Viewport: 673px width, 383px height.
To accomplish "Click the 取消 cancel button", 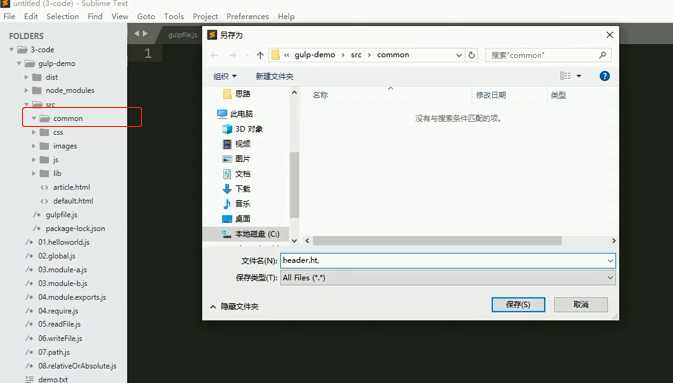I will (x=581, y=304).
